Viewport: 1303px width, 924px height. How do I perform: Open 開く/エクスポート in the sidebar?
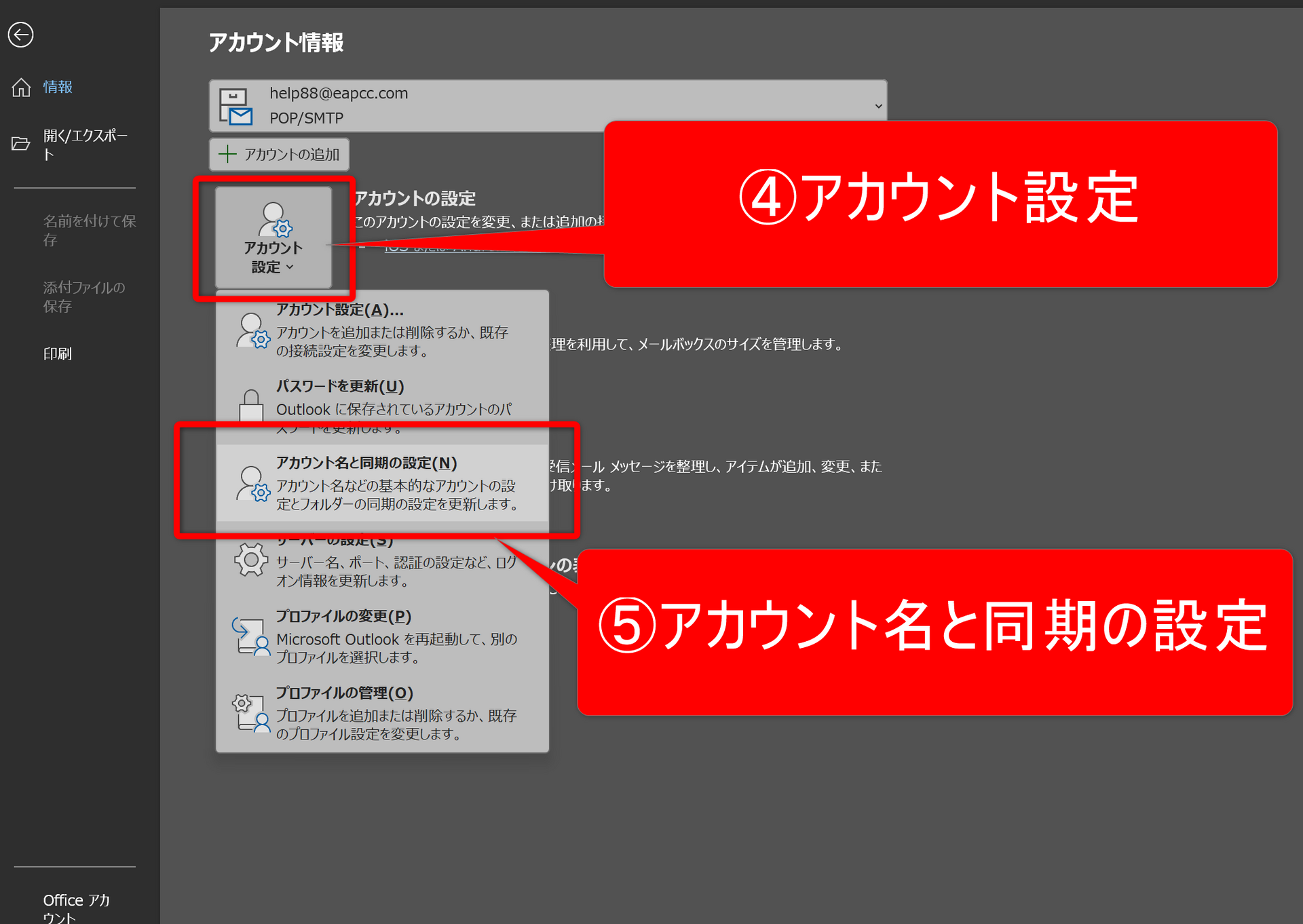(x=85, y=145)
